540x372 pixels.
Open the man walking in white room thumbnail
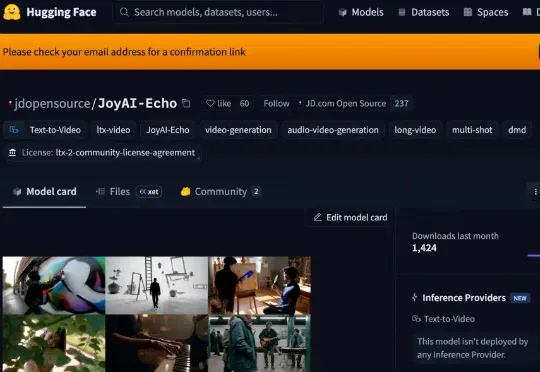click(156, 285)
